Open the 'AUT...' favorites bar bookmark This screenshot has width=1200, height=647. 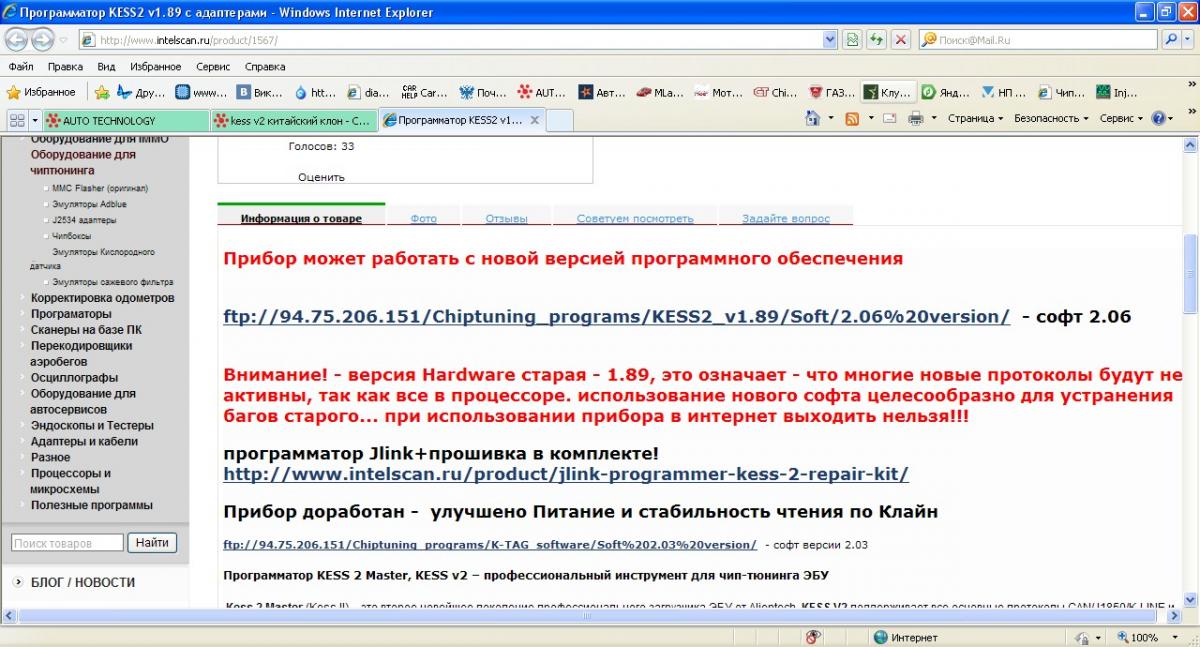coord(542,92)
